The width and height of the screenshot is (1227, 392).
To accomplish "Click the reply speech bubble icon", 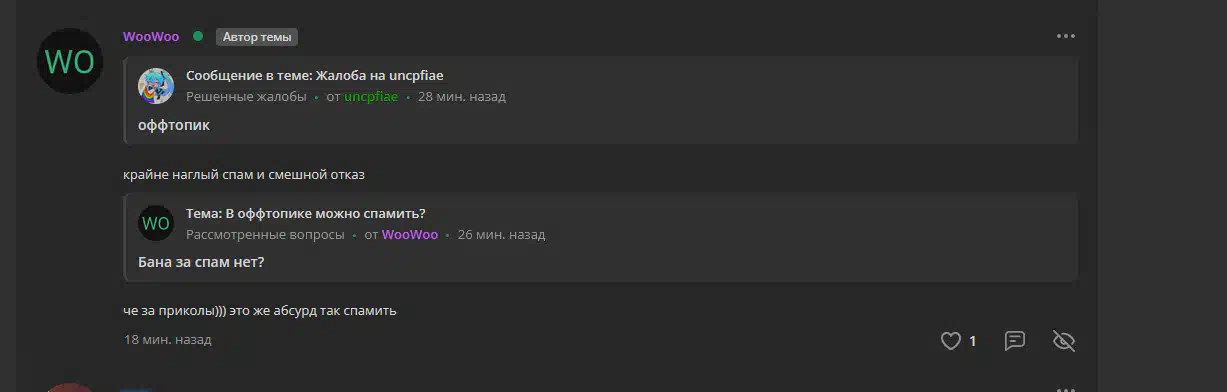I will [x=1014, y=341].
